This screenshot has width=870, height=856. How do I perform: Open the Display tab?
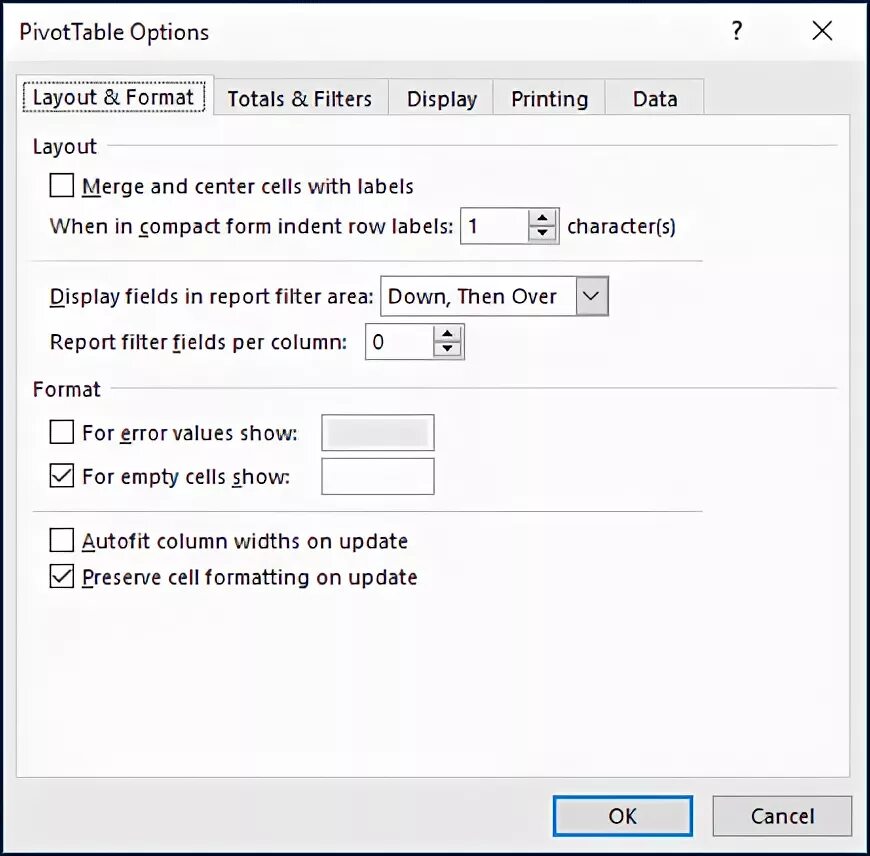(442, 98)
